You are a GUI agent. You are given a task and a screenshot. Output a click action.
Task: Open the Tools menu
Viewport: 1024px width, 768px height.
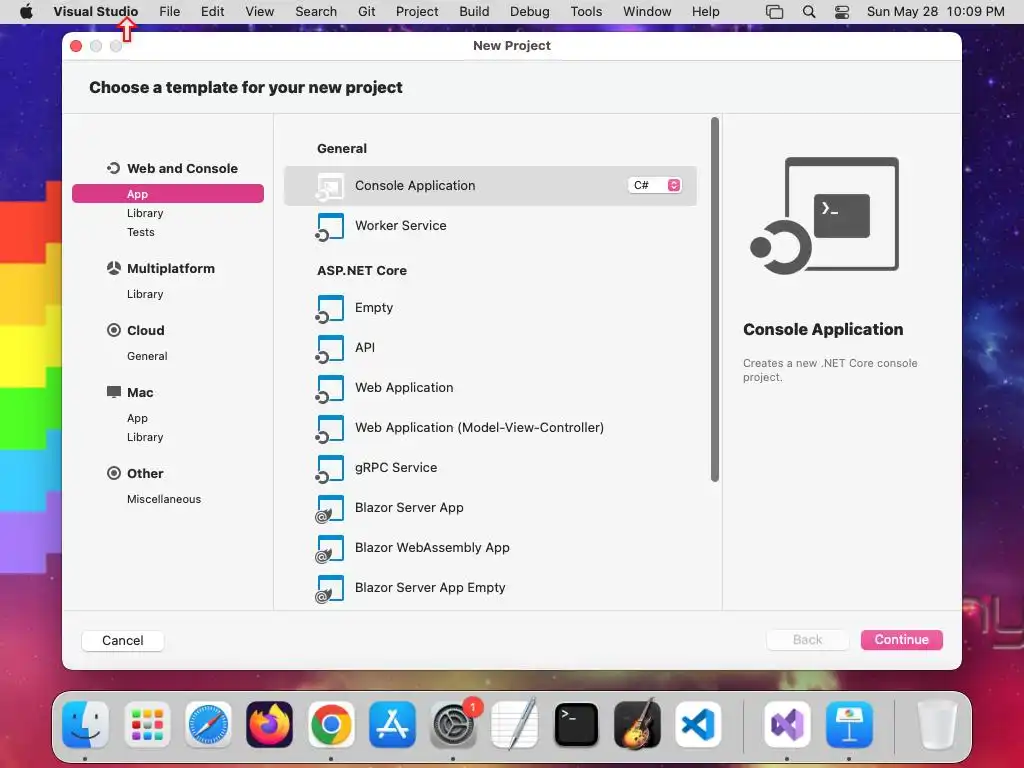pos(586,11)
